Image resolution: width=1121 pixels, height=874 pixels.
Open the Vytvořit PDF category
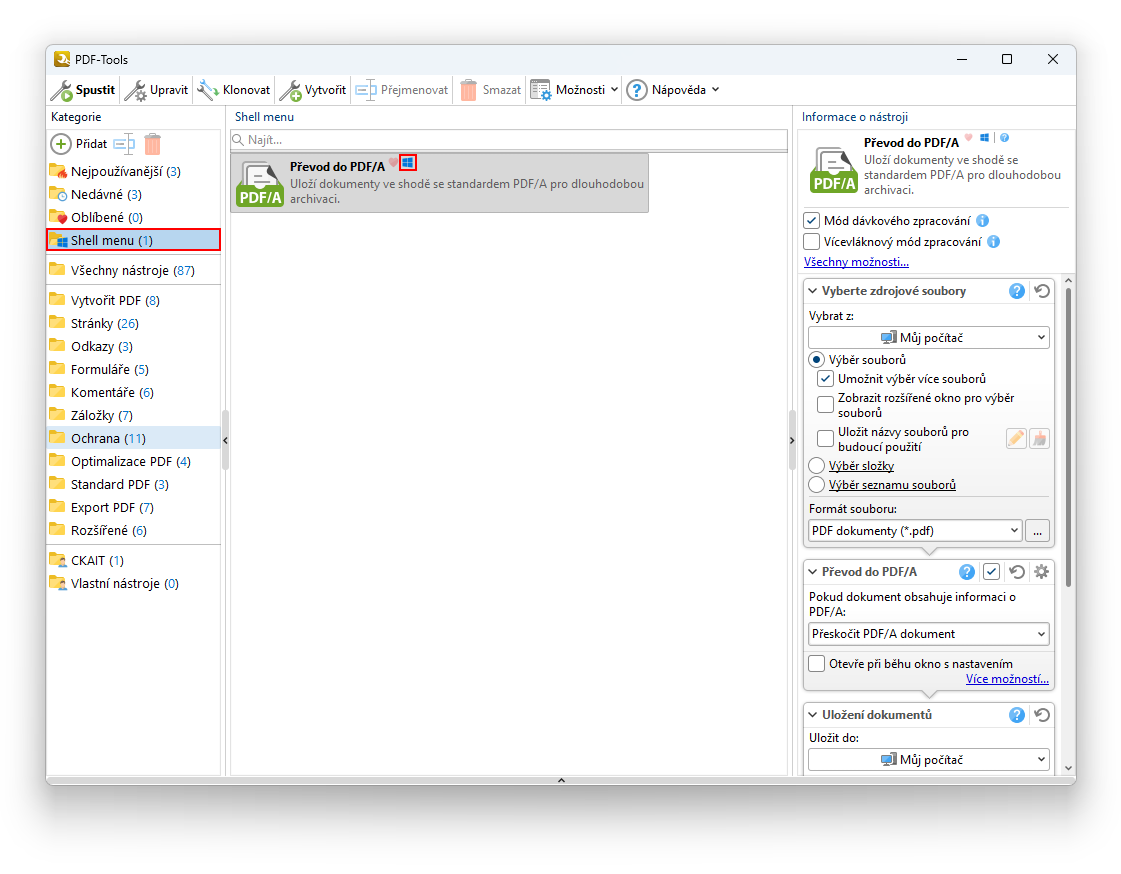[x=134, y=300]
